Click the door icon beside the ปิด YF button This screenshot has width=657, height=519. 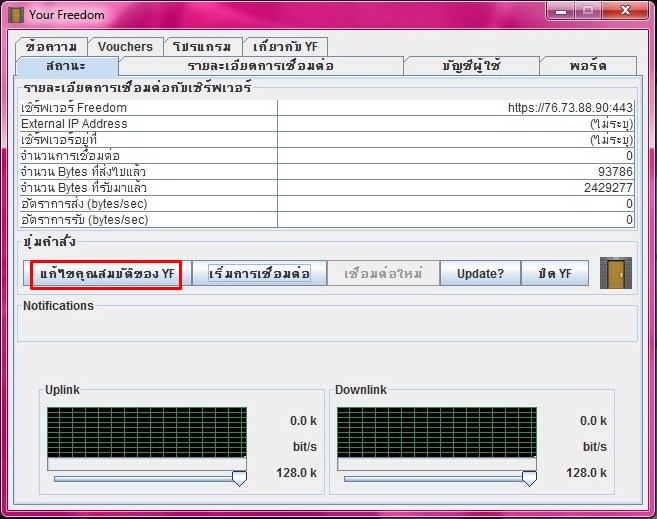616,273
